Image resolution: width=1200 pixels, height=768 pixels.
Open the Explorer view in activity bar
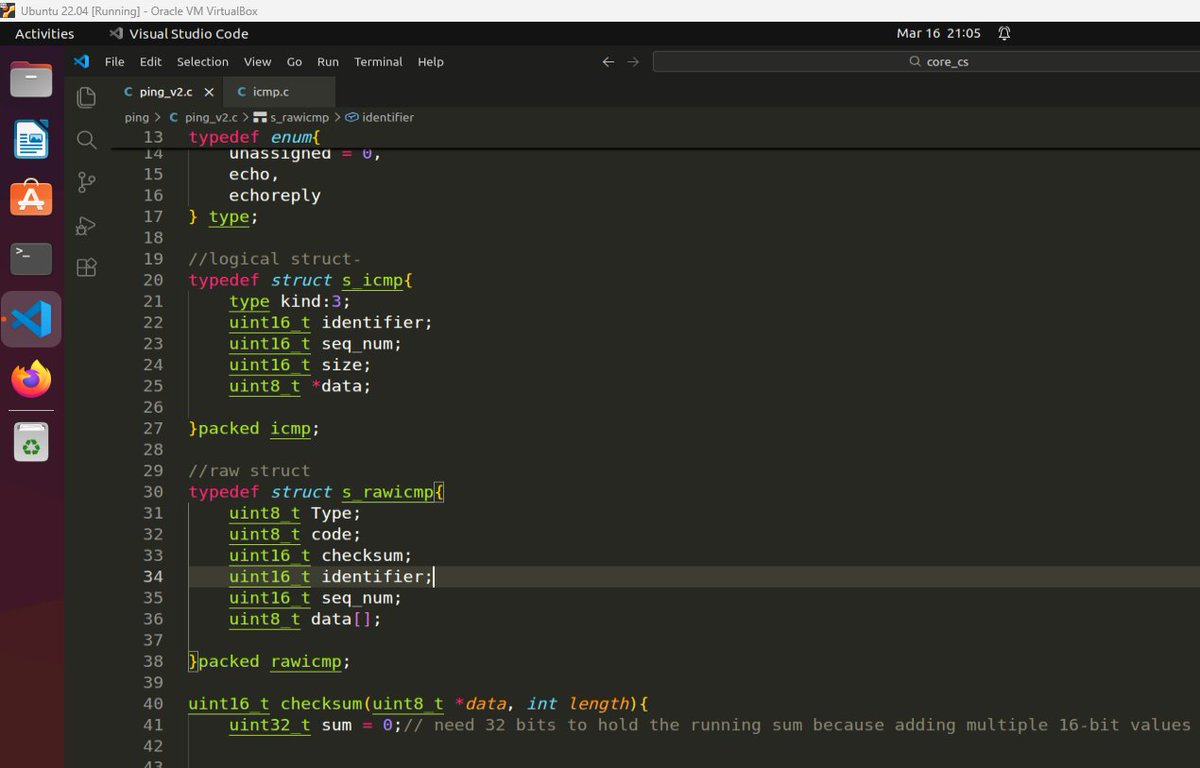pos(87,96)
